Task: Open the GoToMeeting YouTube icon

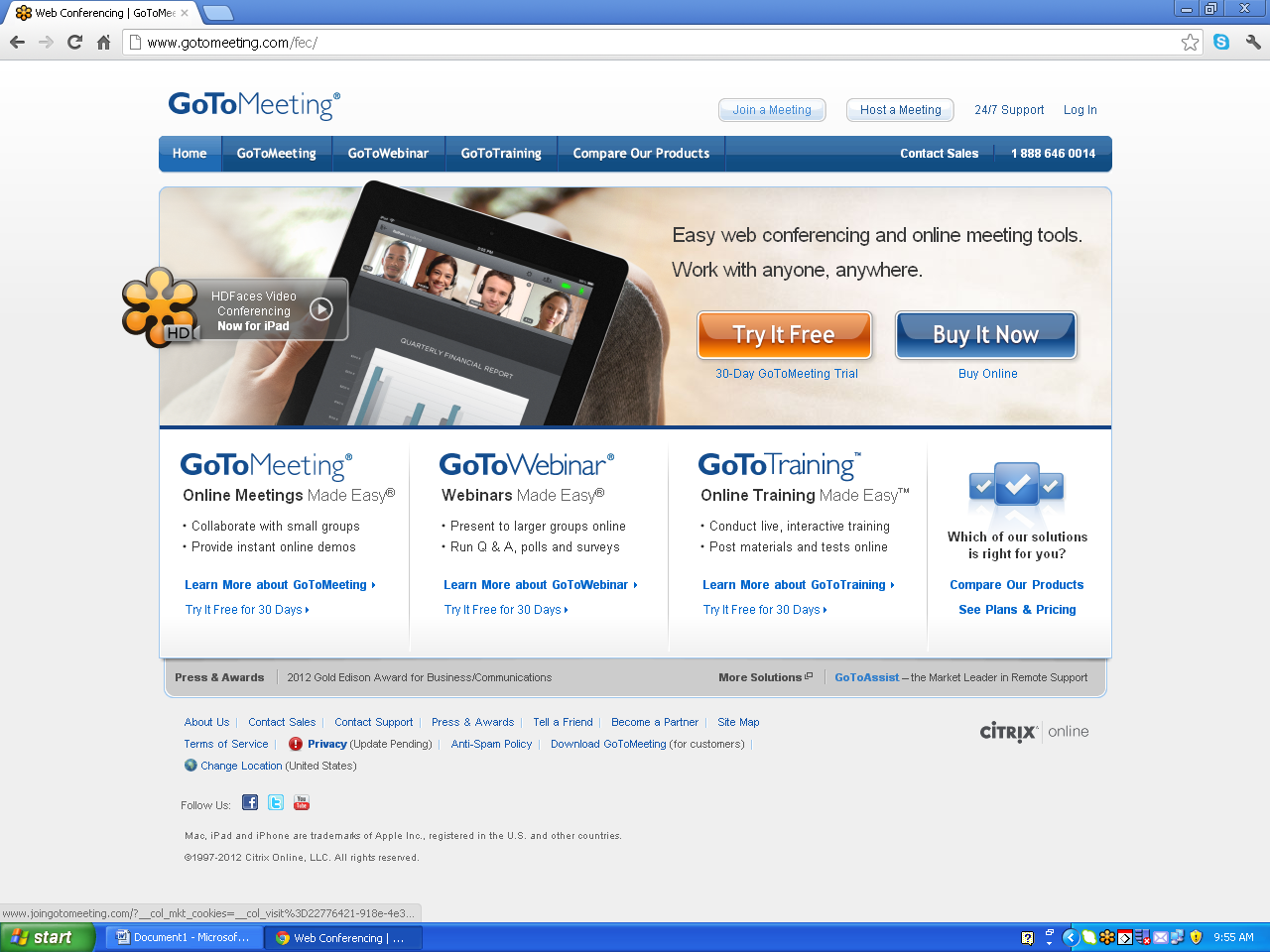Action: pyautogui.click(x=302, y=802)
